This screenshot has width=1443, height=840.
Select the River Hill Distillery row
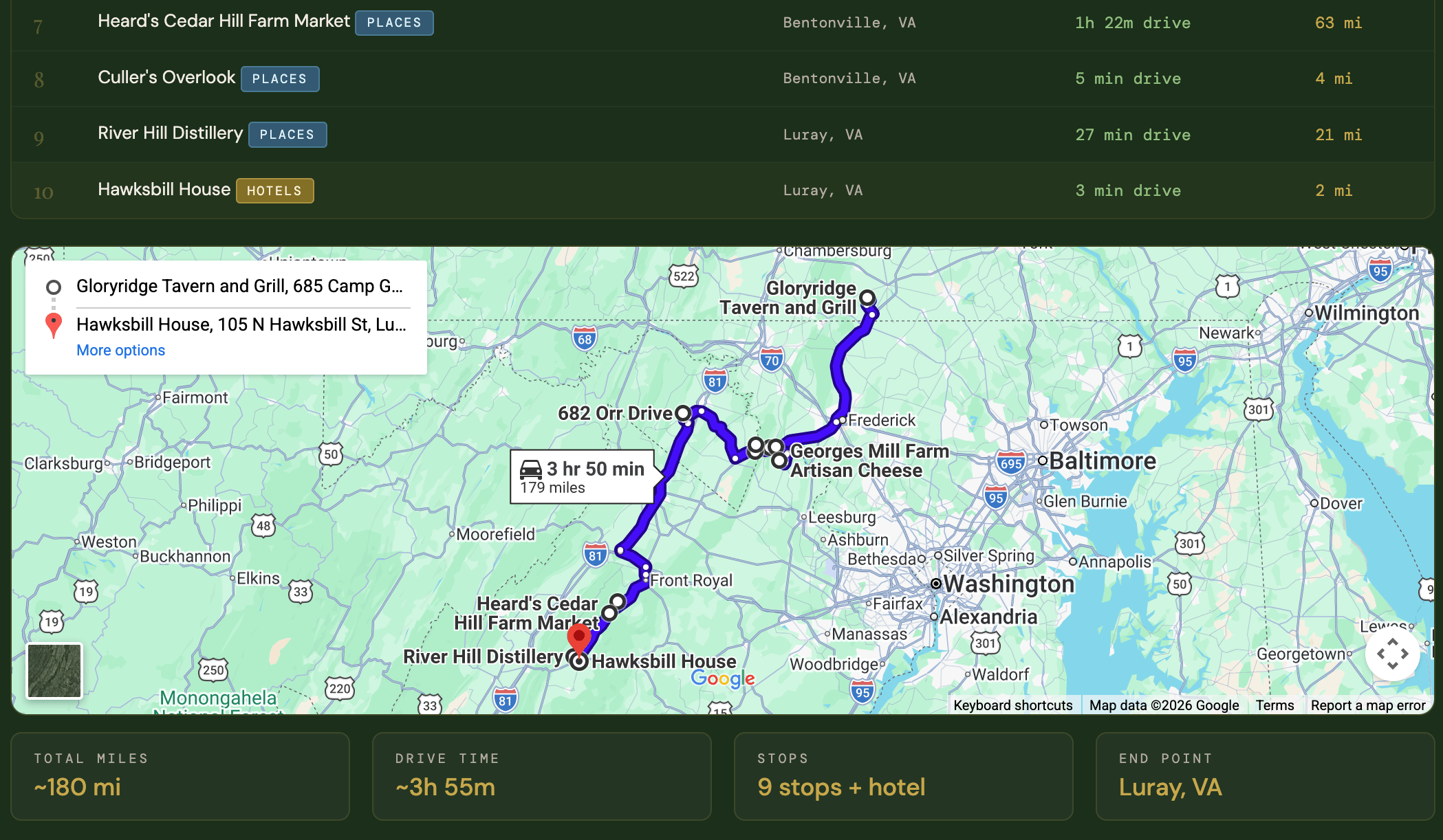pos(722,135)
